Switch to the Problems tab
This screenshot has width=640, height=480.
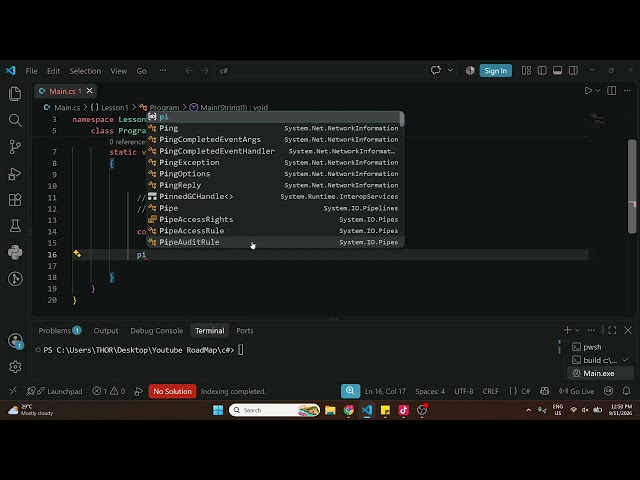[60, 331]
